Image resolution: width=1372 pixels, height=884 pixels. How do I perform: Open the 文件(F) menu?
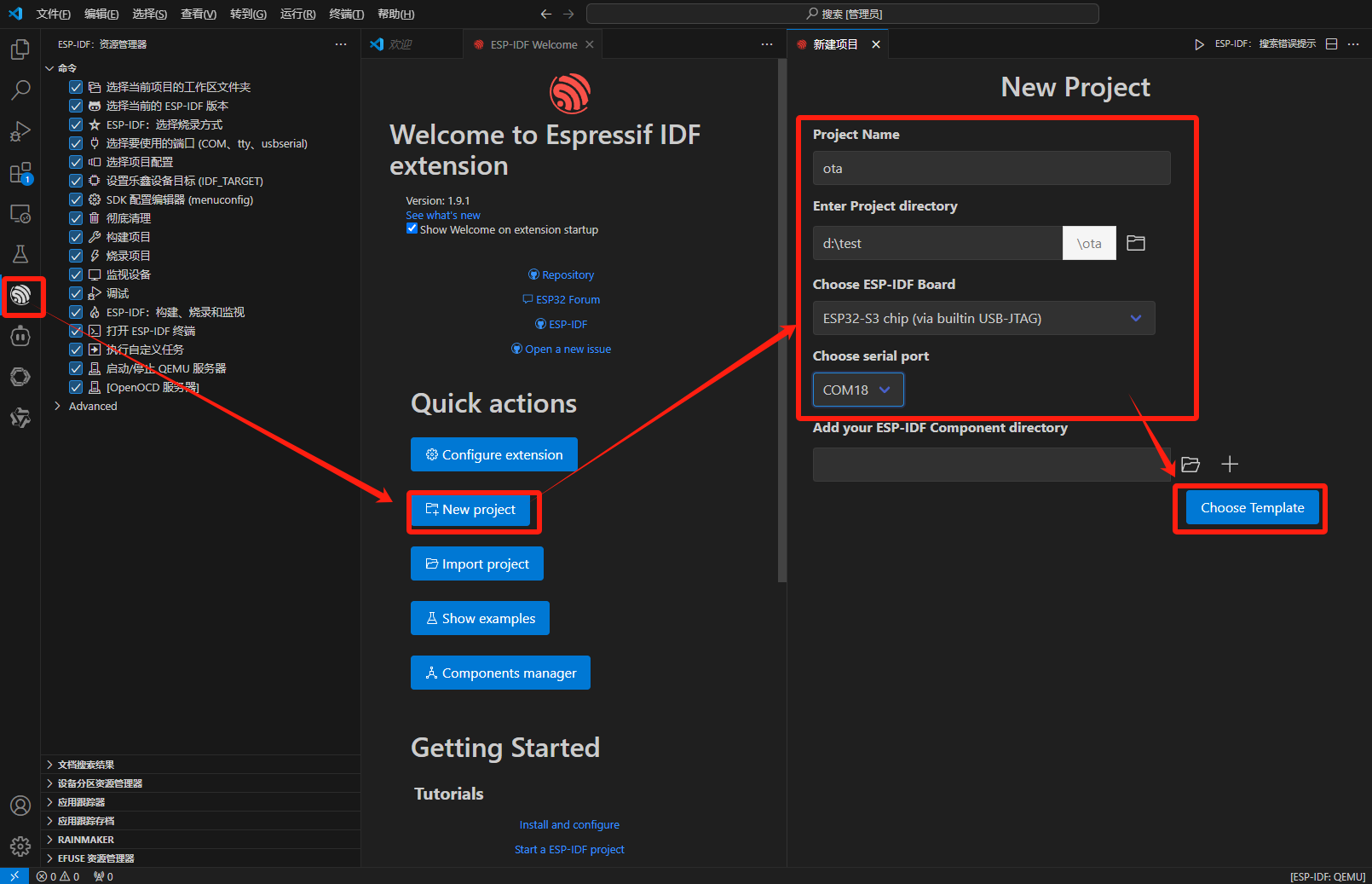click(53, 14)
